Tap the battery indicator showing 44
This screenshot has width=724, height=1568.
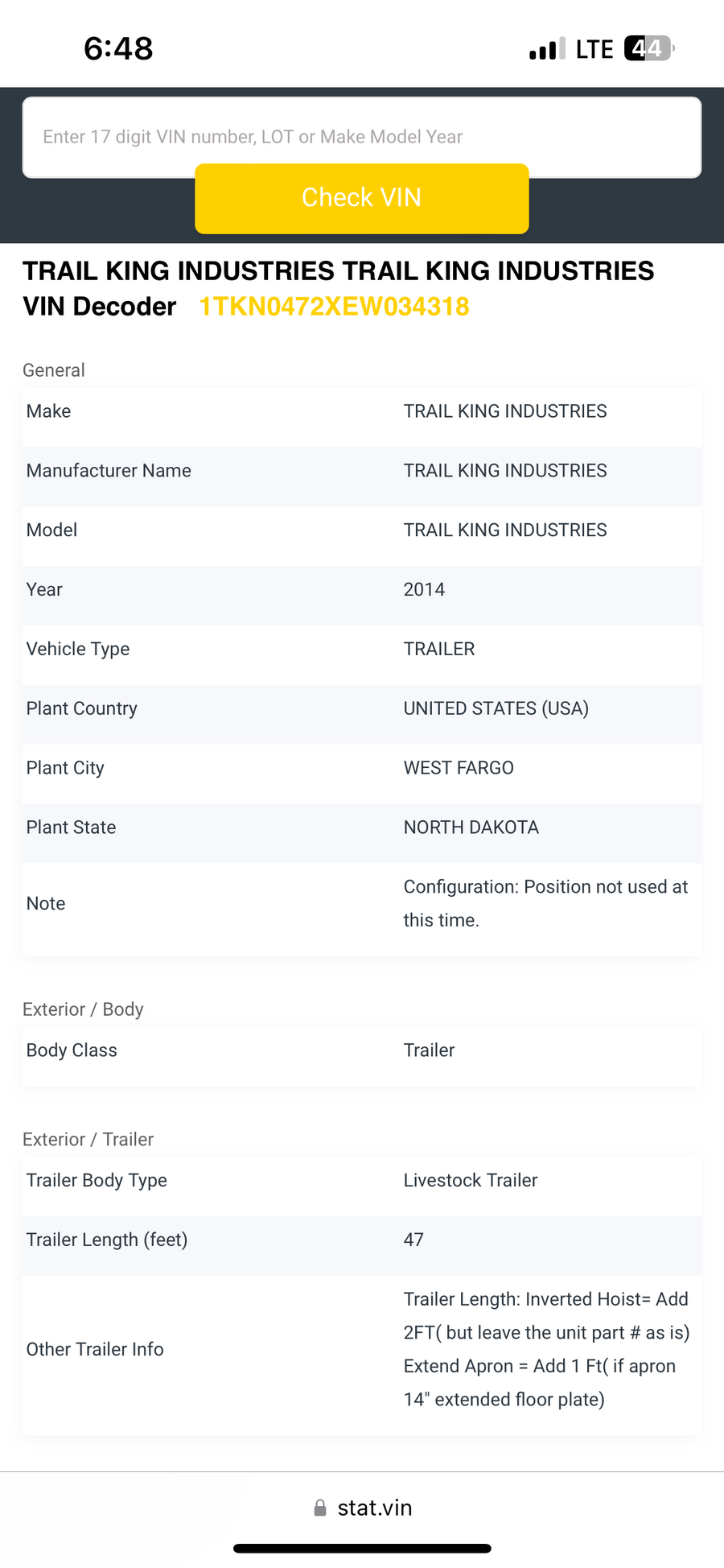pos(648,48)
